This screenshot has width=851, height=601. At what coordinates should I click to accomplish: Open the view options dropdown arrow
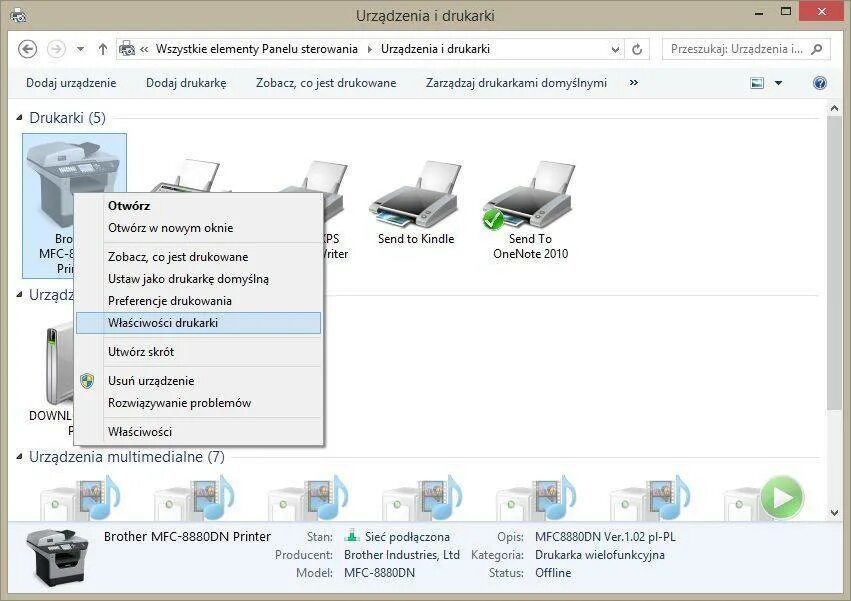click(x=778, y=83)
